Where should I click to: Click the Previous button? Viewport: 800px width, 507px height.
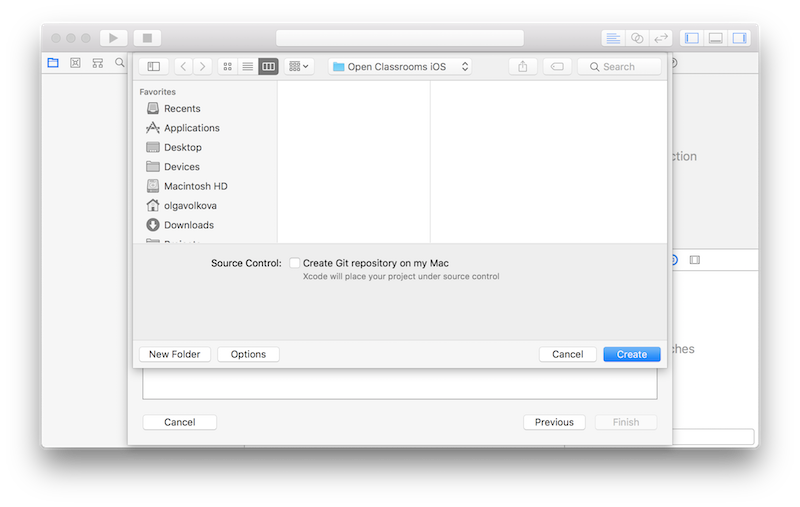click(554, 422)
